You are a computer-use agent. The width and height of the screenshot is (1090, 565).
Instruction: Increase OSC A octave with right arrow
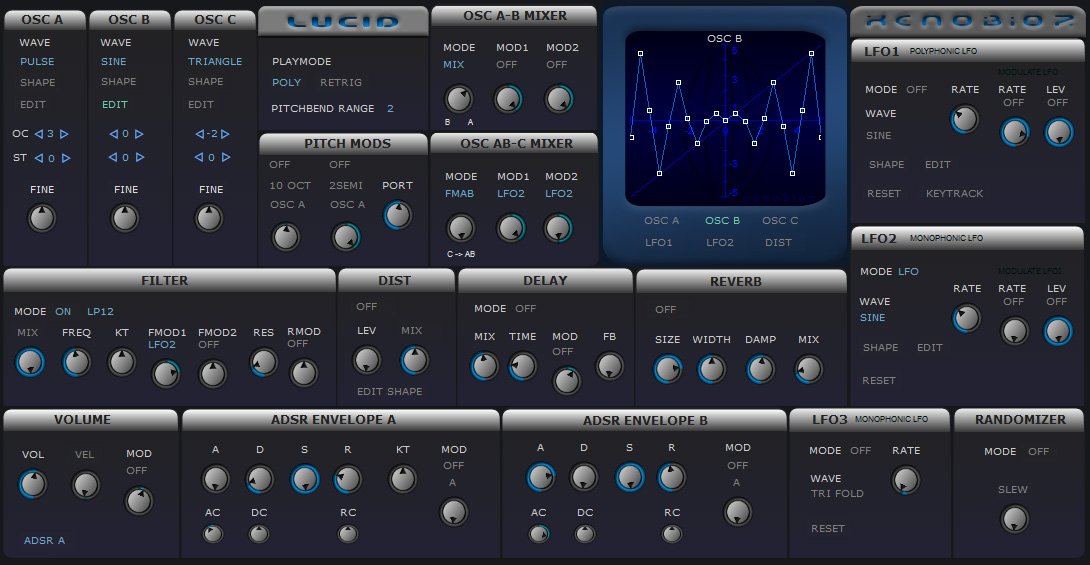click(x=65, y=133)
